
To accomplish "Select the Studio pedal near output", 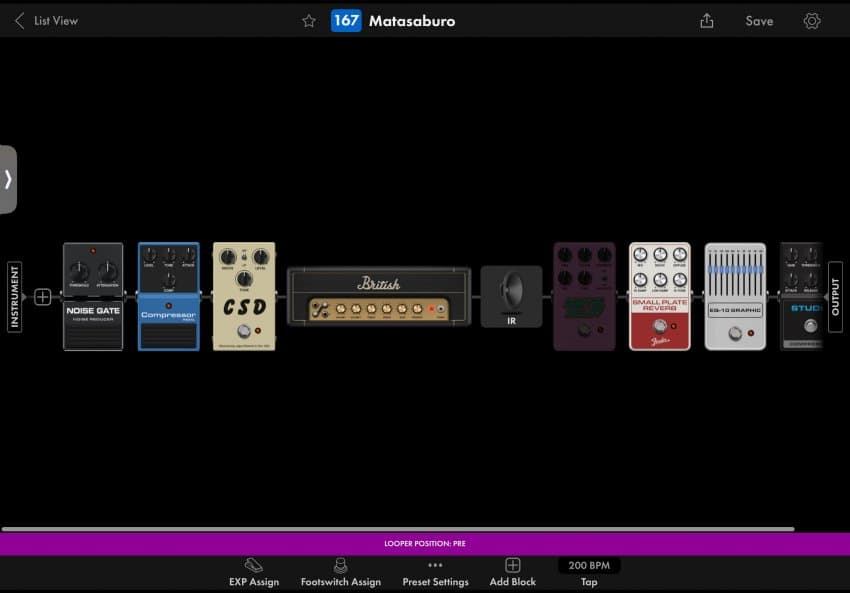I will [801, 296].
